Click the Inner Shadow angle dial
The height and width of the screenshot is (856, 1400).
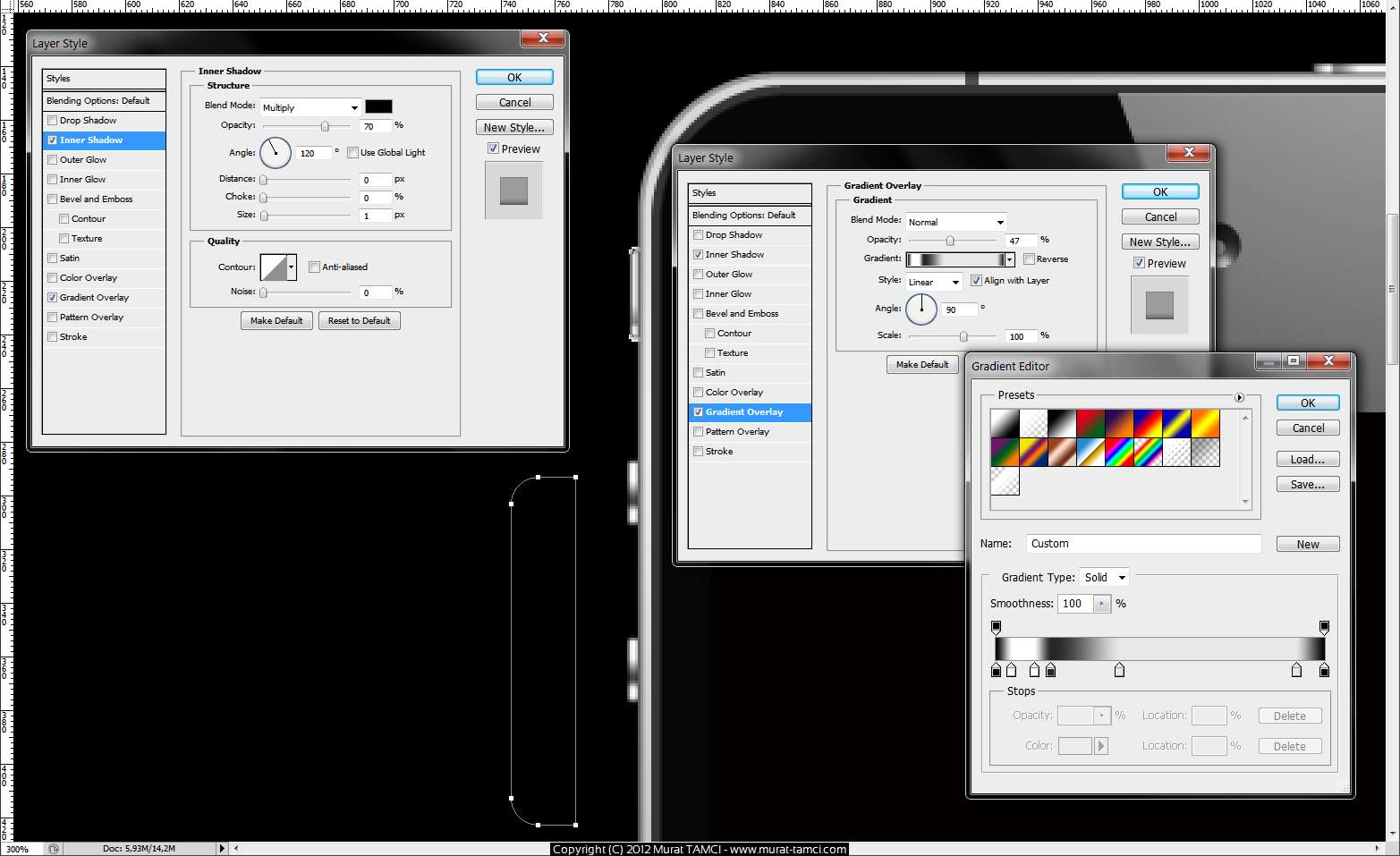276,153
